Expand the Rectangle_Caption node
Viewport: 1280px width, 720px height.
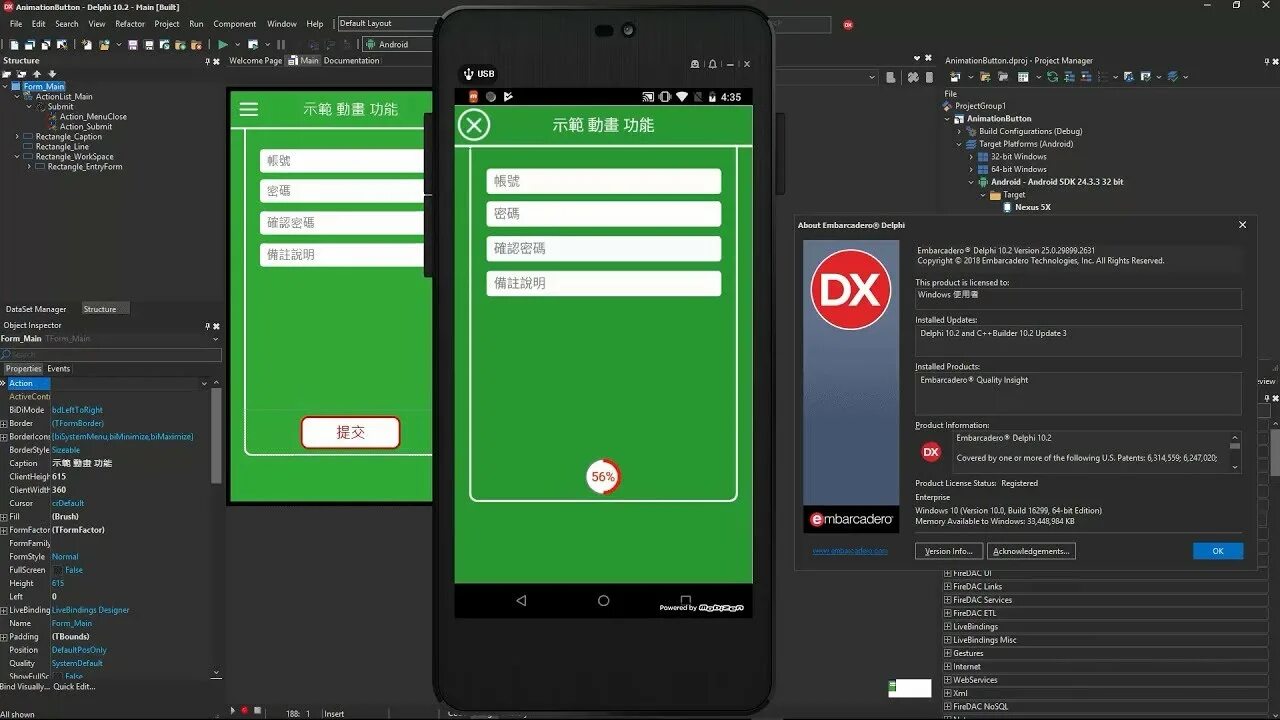pyautogui.click(x=17, y=136)
